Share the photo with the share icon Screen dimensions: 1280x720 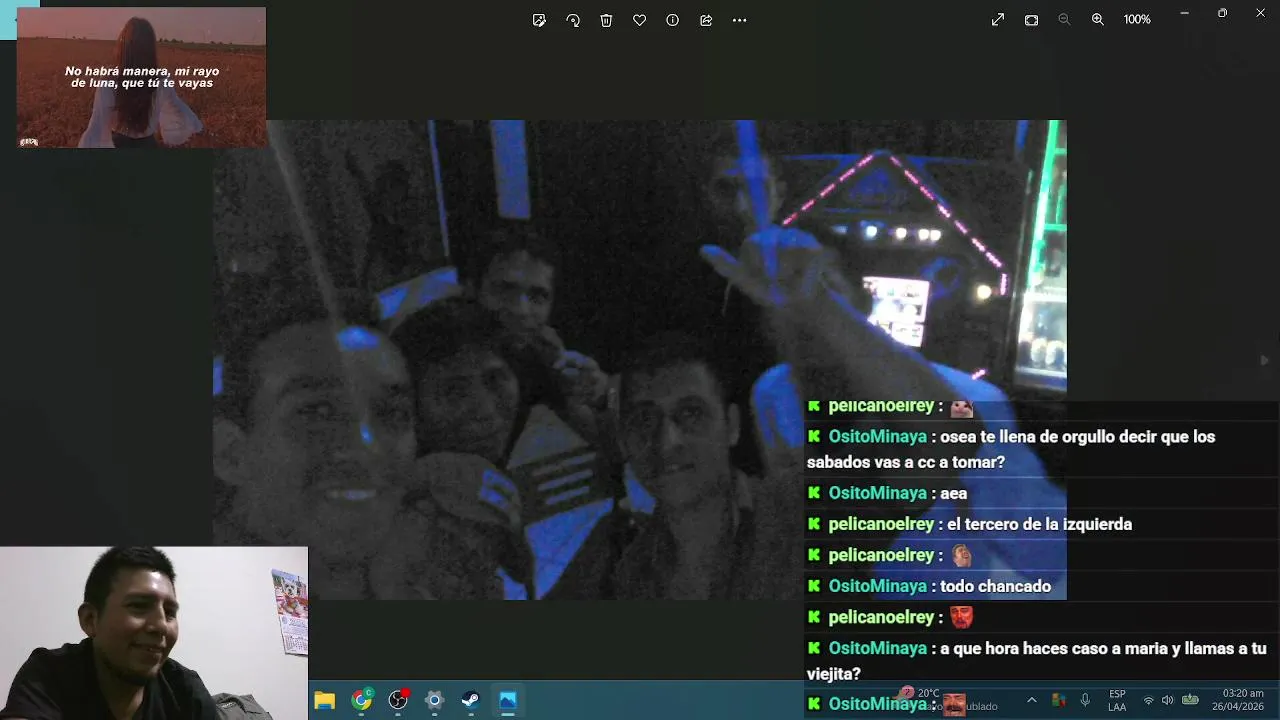[706, 20]
